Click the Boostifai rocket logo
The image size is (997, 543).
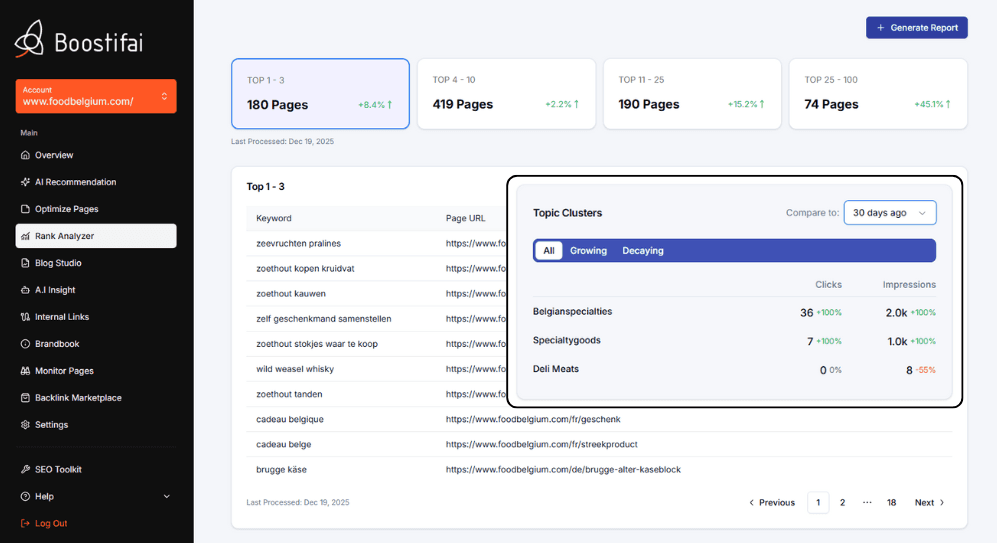click(29, 39)
